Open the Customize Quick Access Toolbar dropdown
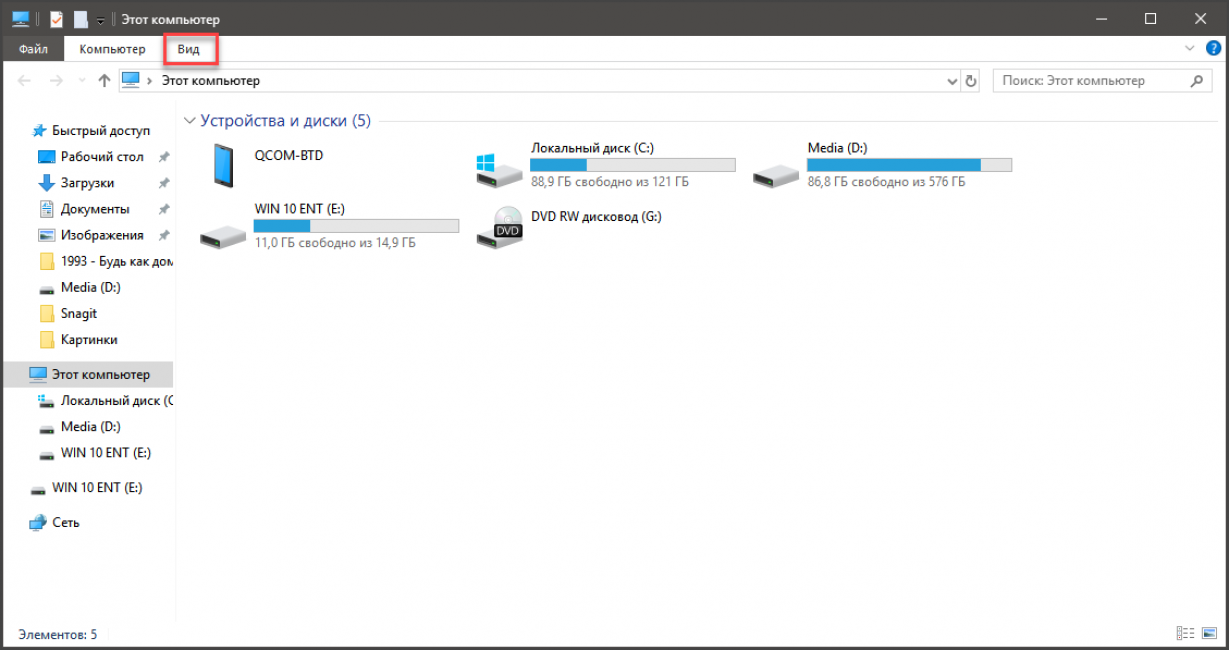Image resolution: width=1229 pixels, height=650 pixels. (100, 20)
